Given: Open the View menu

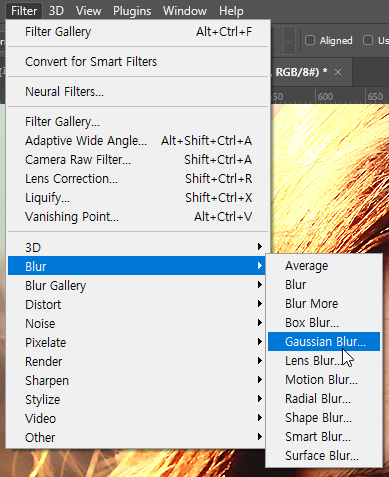Looking at the screenshot, I should [x=88, y=11].
